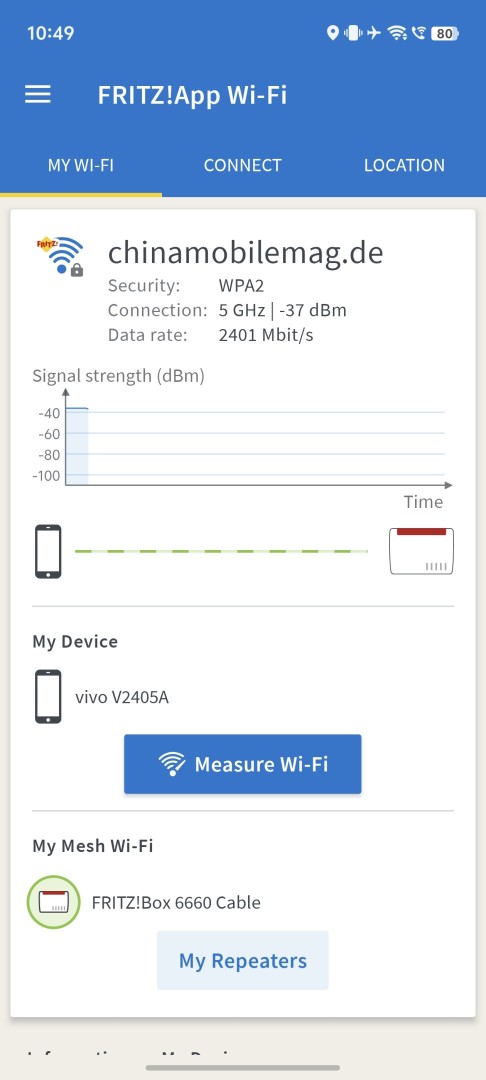Switch to the LOCATION tab
The height and width of the screenshot is (1080, 486).
(x=404, y=165)
